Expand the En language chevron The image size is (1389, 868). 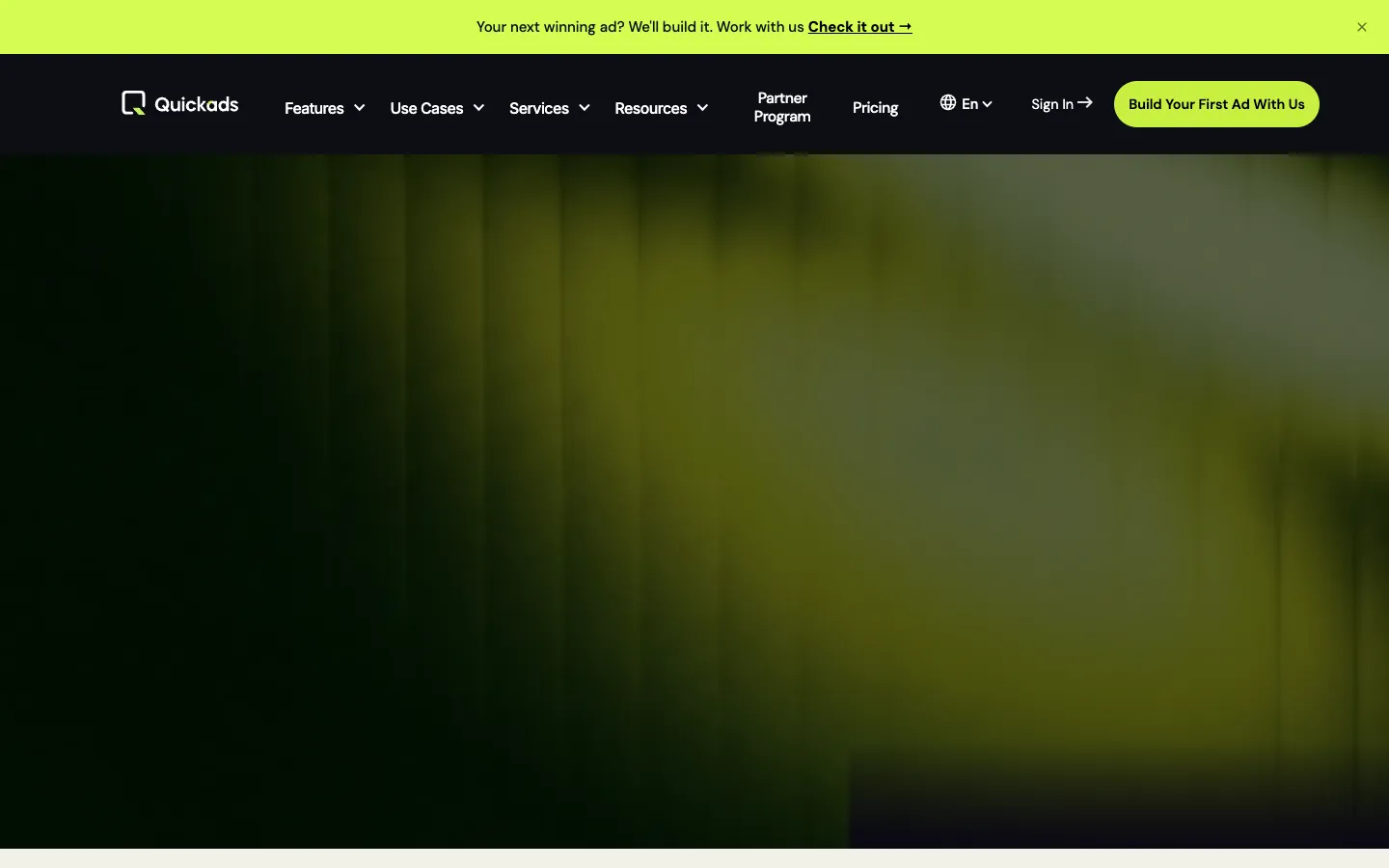pos(987,104)
